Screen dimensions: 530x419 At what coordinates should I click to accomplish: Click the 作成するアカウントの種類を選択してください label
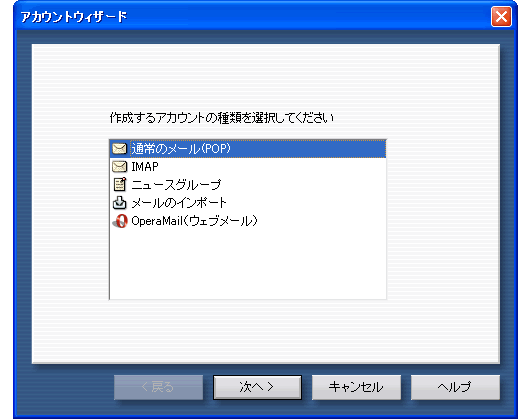click(222, 118)
